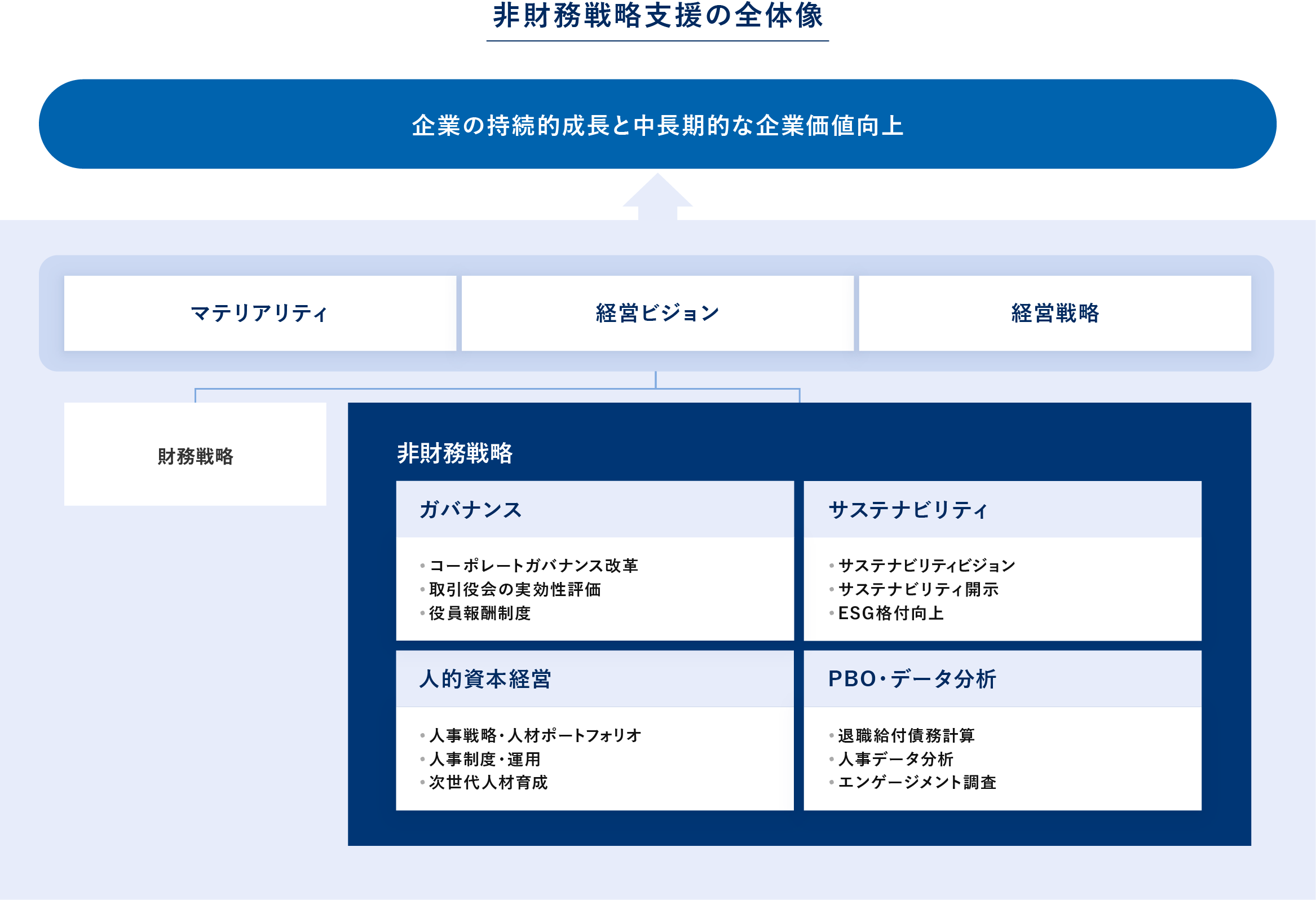Click 取引役会の実効性評価 list item
The height and width of the screenshot is (900, 1316).
click(515, 589)
